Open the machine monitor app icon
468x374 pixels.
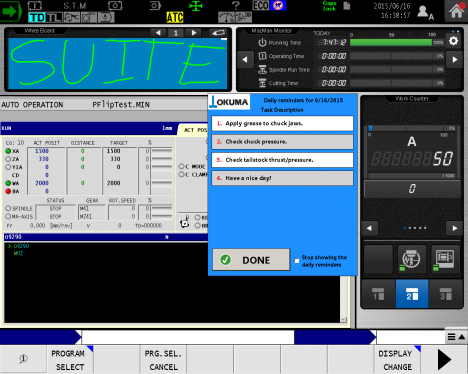pyautogui.click(x=445, y=259)
